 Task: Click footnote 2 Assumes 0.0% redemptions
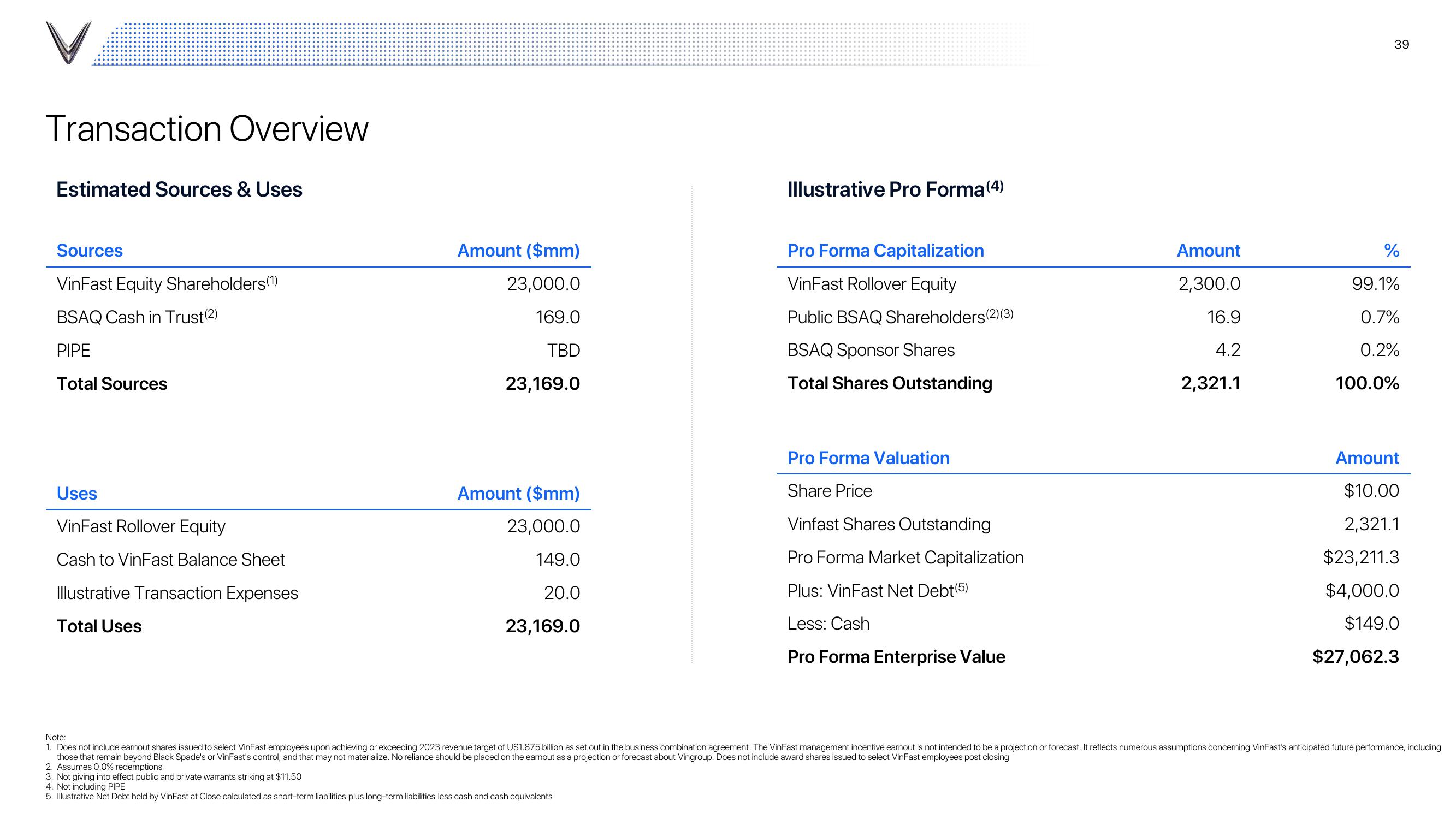coord(104,767)
